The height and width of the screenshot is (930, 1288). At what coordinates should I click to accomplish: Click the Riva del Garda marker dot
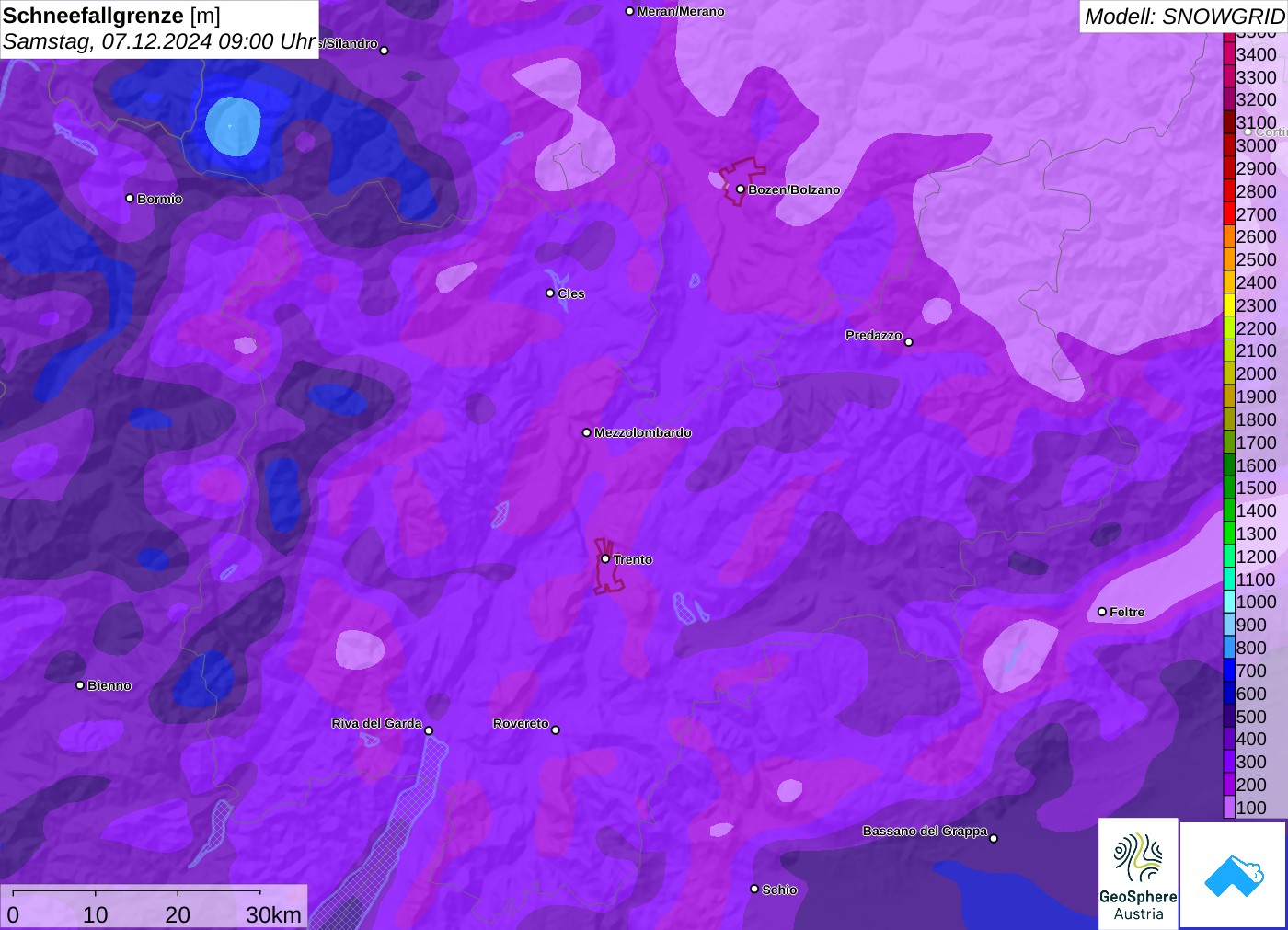pos(429,731)
